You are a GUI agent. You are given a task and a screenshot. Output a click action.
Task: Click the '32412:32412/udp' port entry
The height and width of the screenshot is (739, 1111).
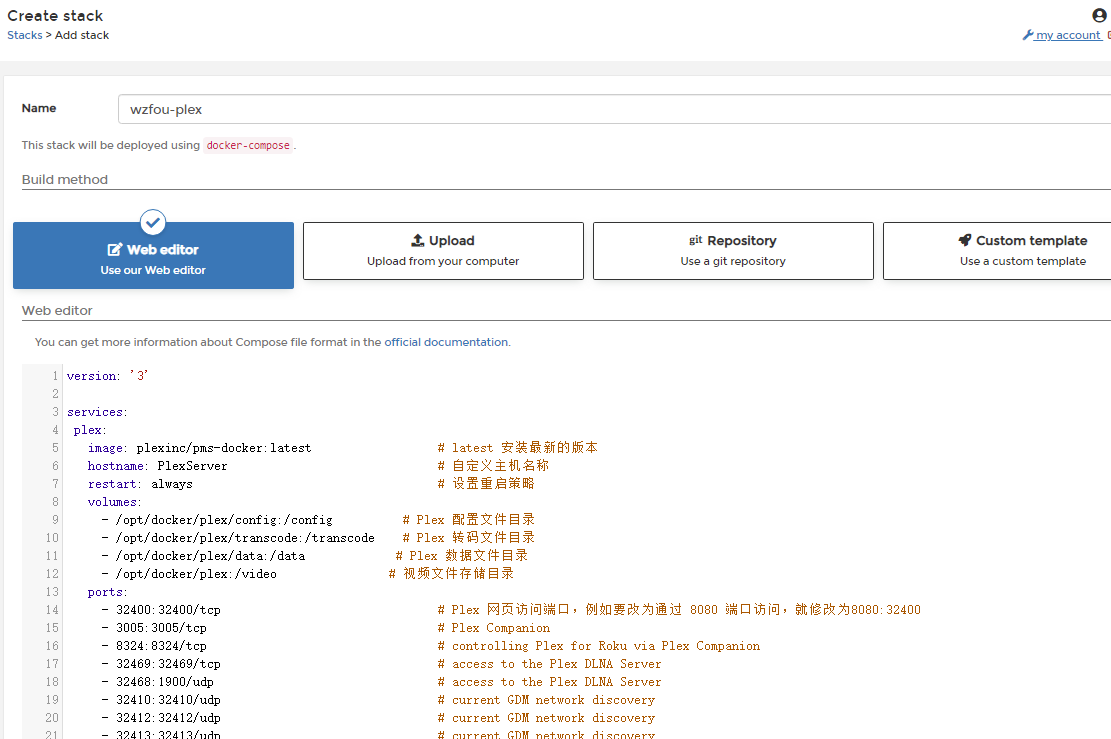pyautogui.click(x=168, y=718)
